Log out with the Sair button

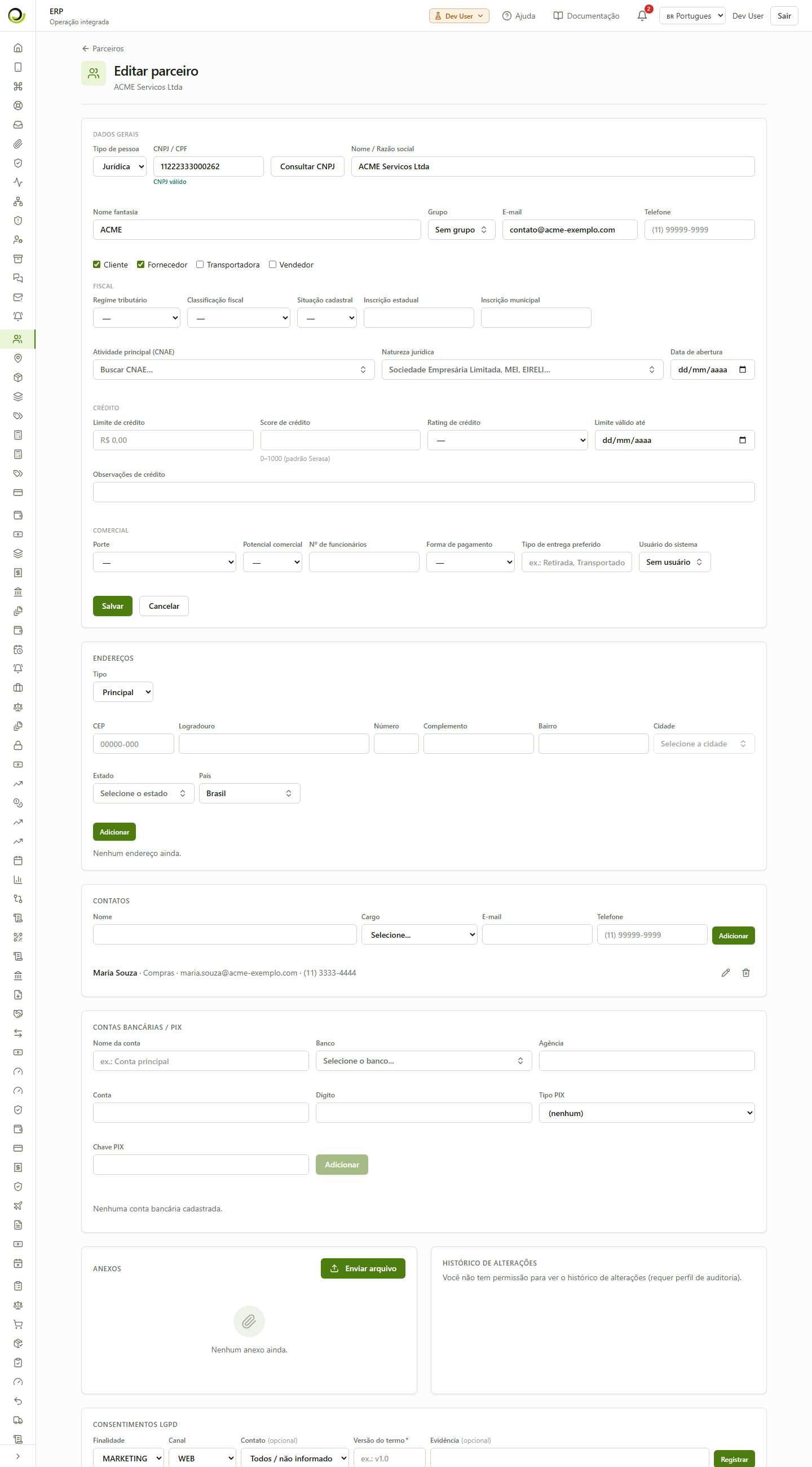784,16
